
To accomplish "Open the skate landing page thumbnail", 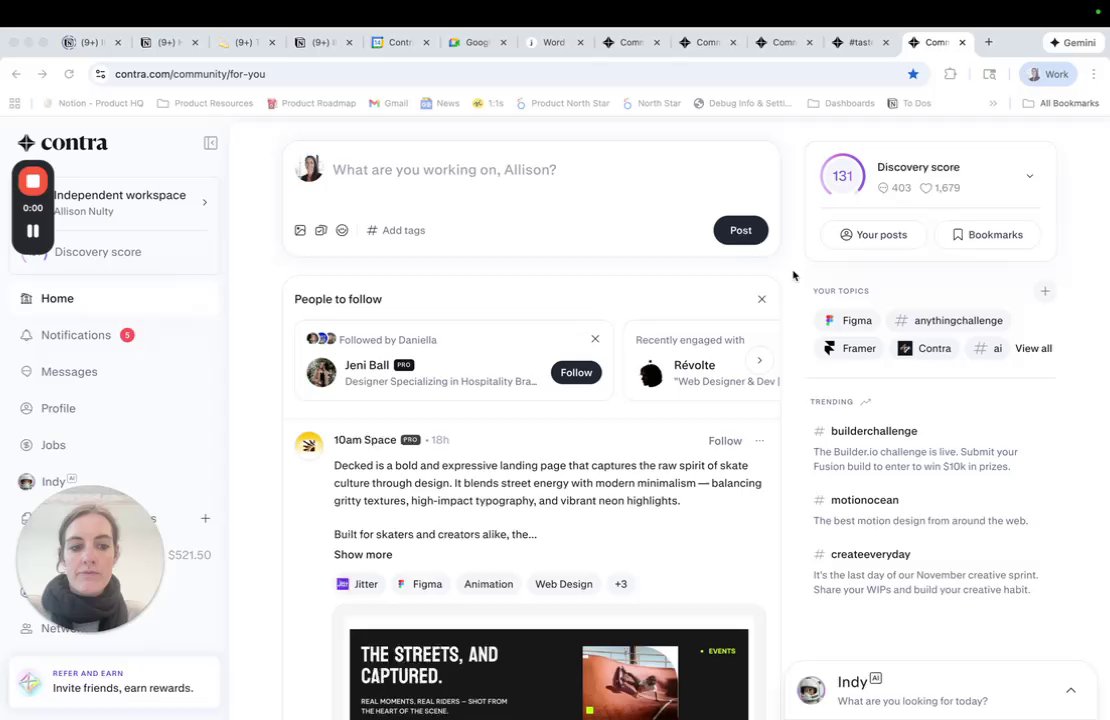I will [549, 674].
